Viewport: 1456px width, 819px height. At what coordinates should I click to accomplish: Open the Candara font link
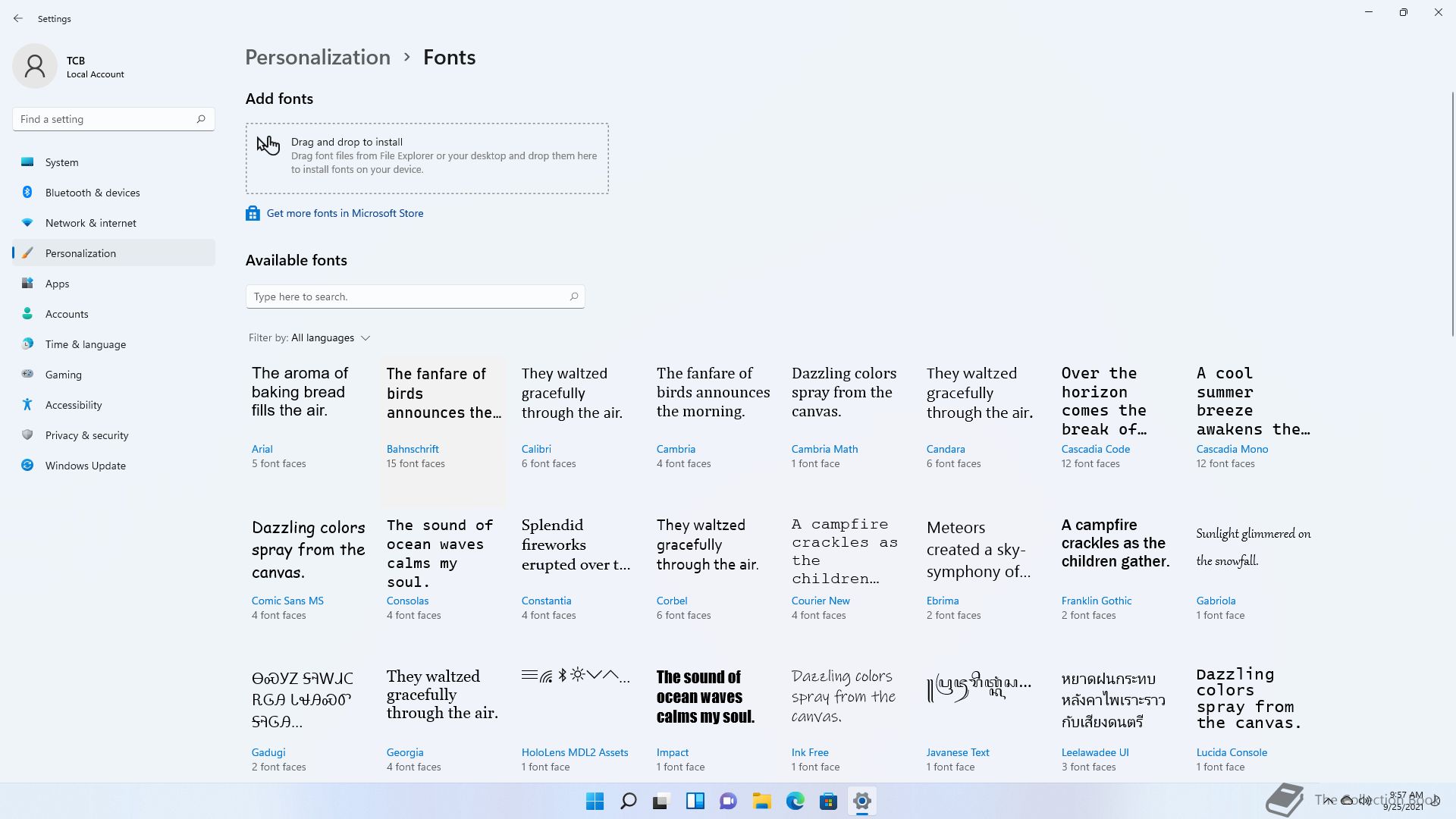tap(946, 449)
